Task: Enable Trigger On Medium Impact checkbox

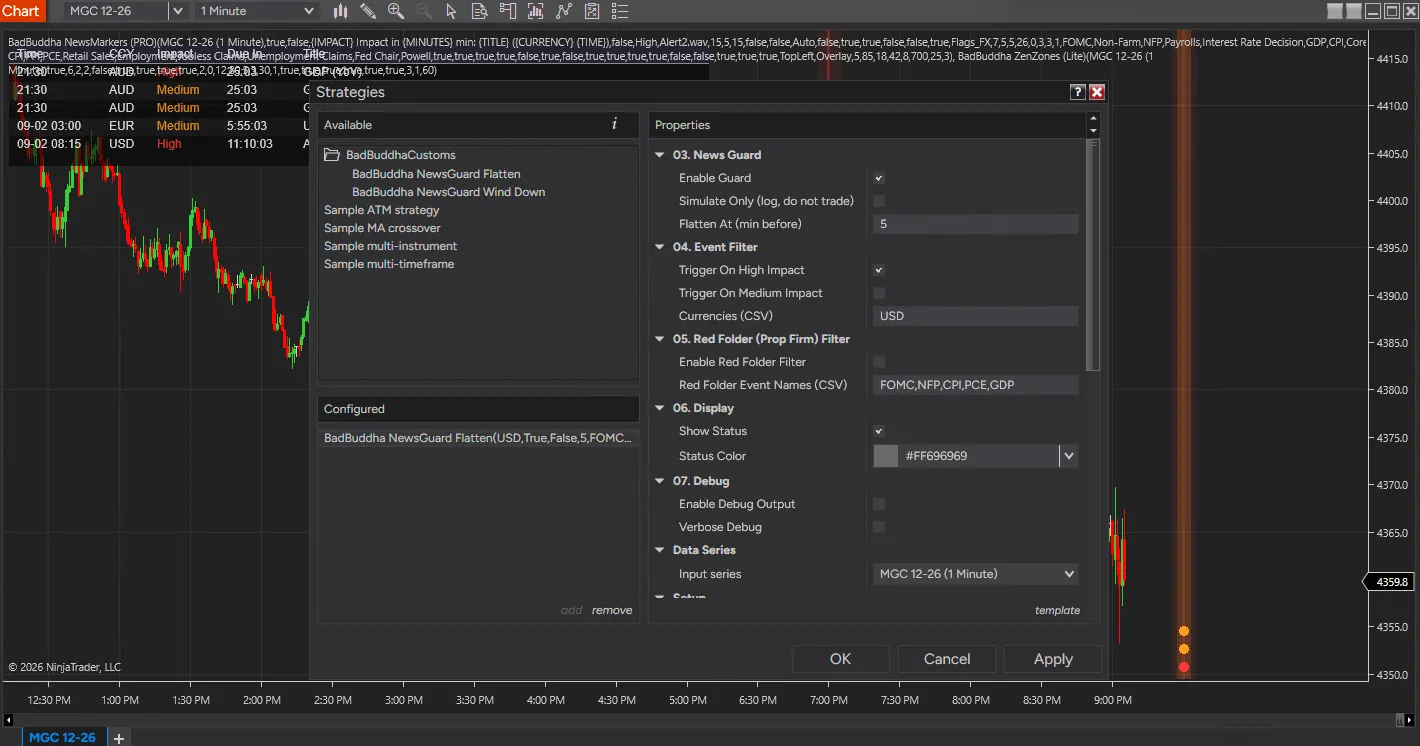Action: [879, 293]
